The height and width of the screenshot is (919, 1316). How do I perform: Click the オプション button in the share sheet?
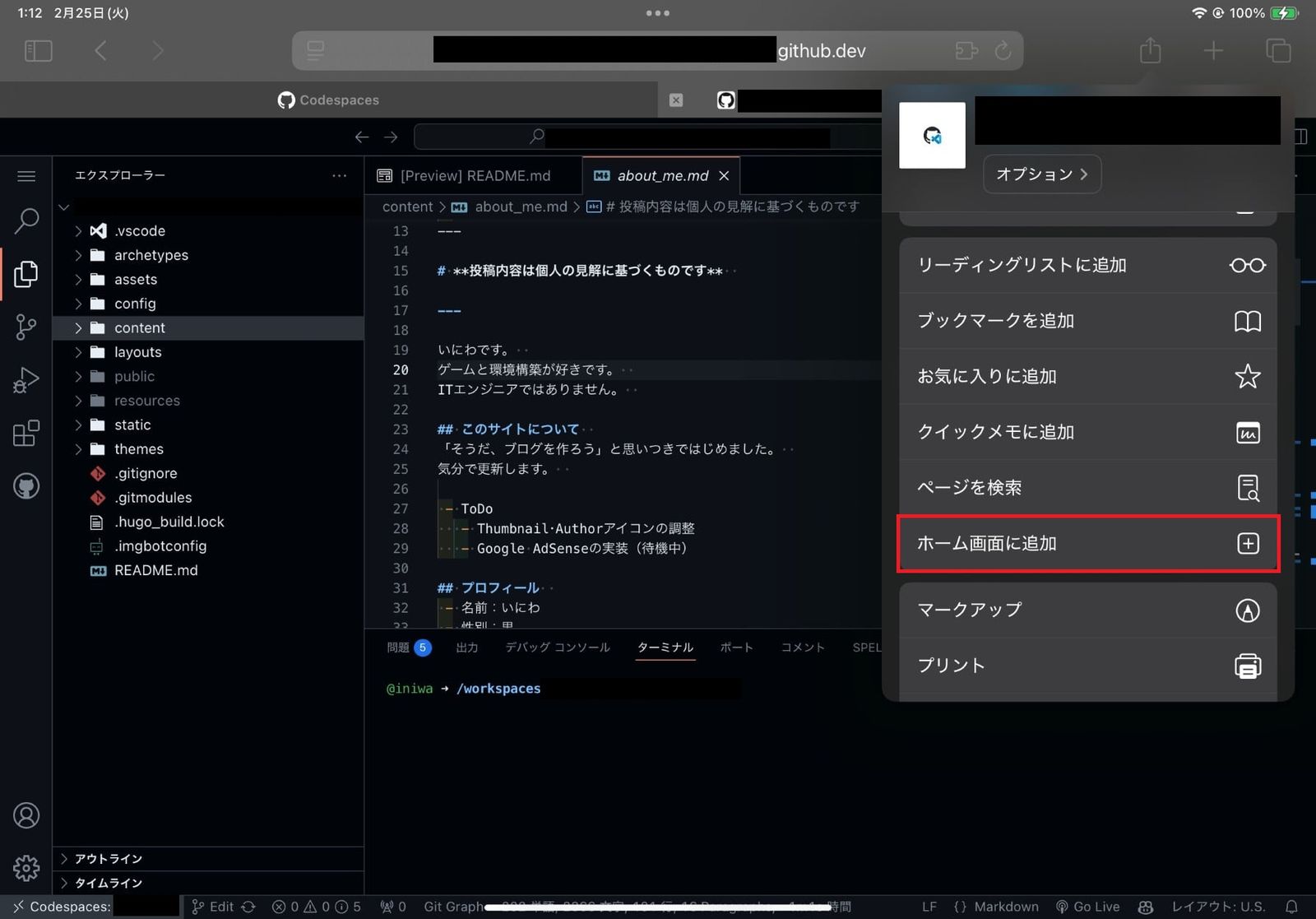click(x=1041, y=174)
